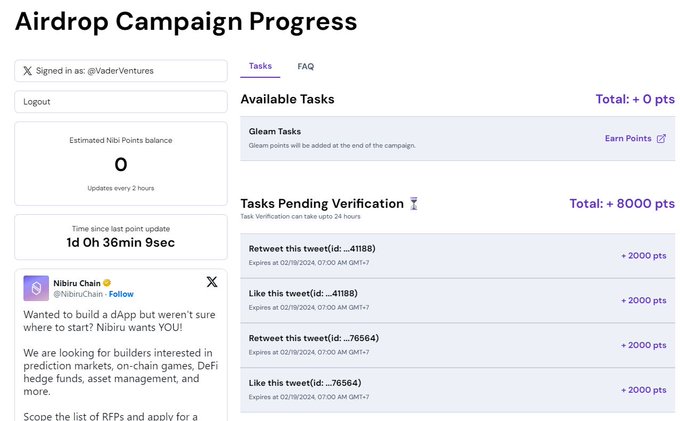
Task: Click the Signed in as @VaderVentures field
Action: (121, 71)
